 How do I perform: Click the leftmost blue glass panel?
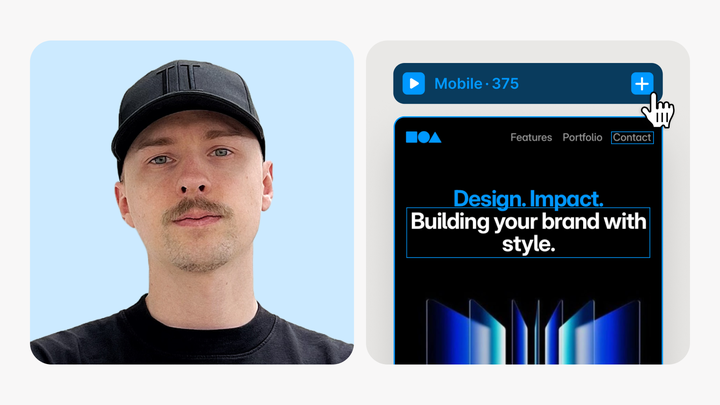pyautogui.click(x=448, y=332)
